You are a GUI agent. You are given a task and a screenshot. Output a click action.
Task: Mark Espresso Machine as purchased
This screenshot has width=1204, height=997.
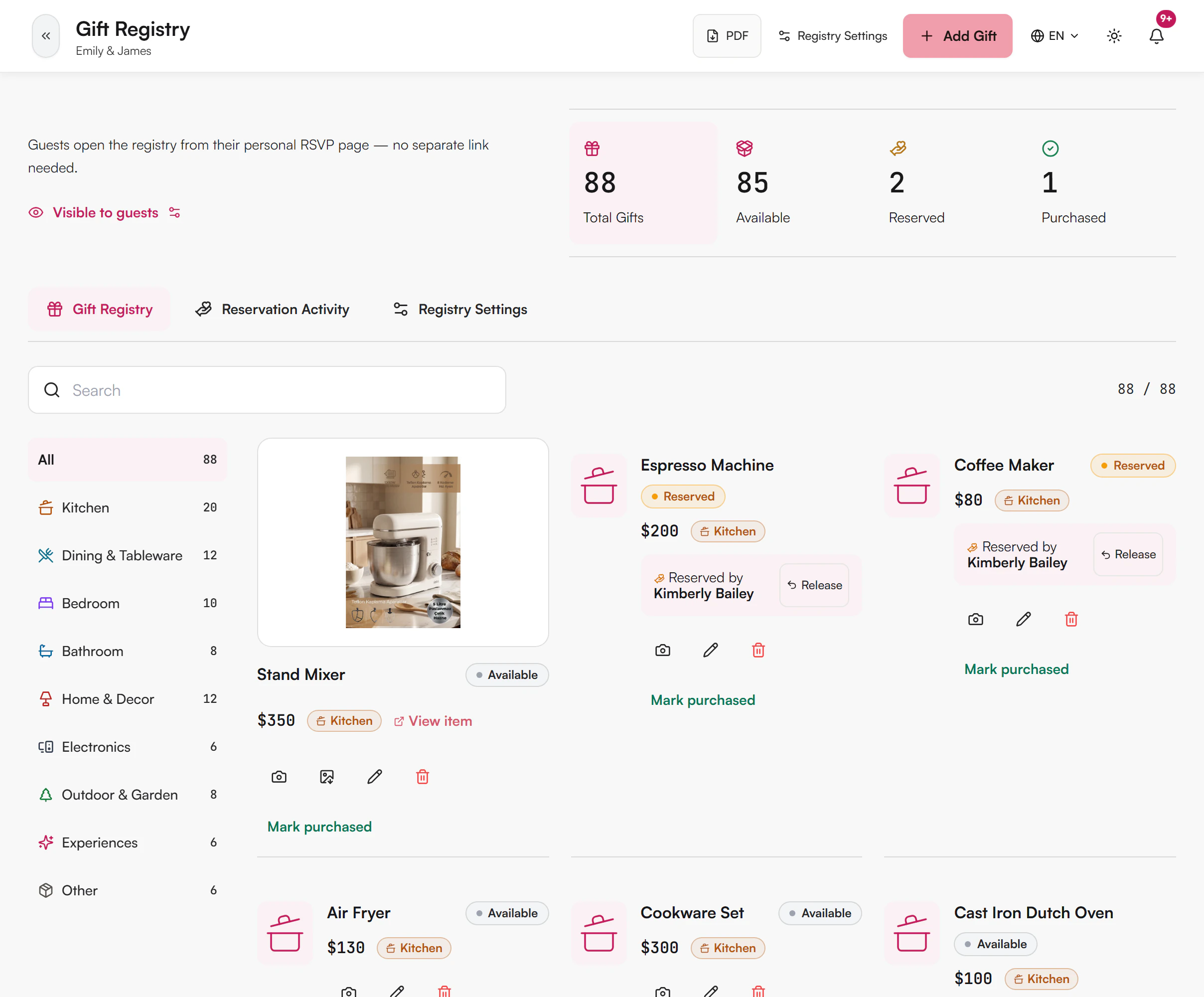pos(703,700)
